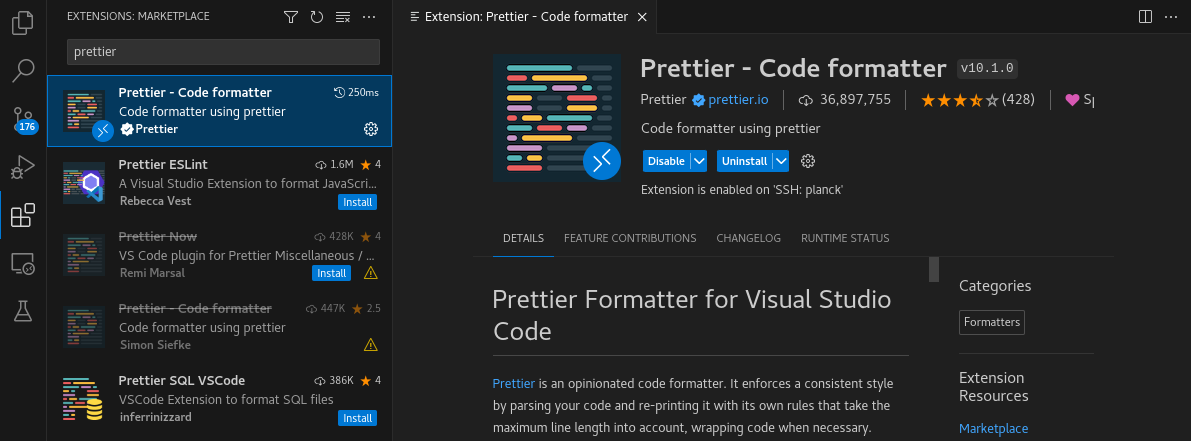Select Prettier - Code formatter list item
The image size is (1191, 441).
tap(220, 111)
